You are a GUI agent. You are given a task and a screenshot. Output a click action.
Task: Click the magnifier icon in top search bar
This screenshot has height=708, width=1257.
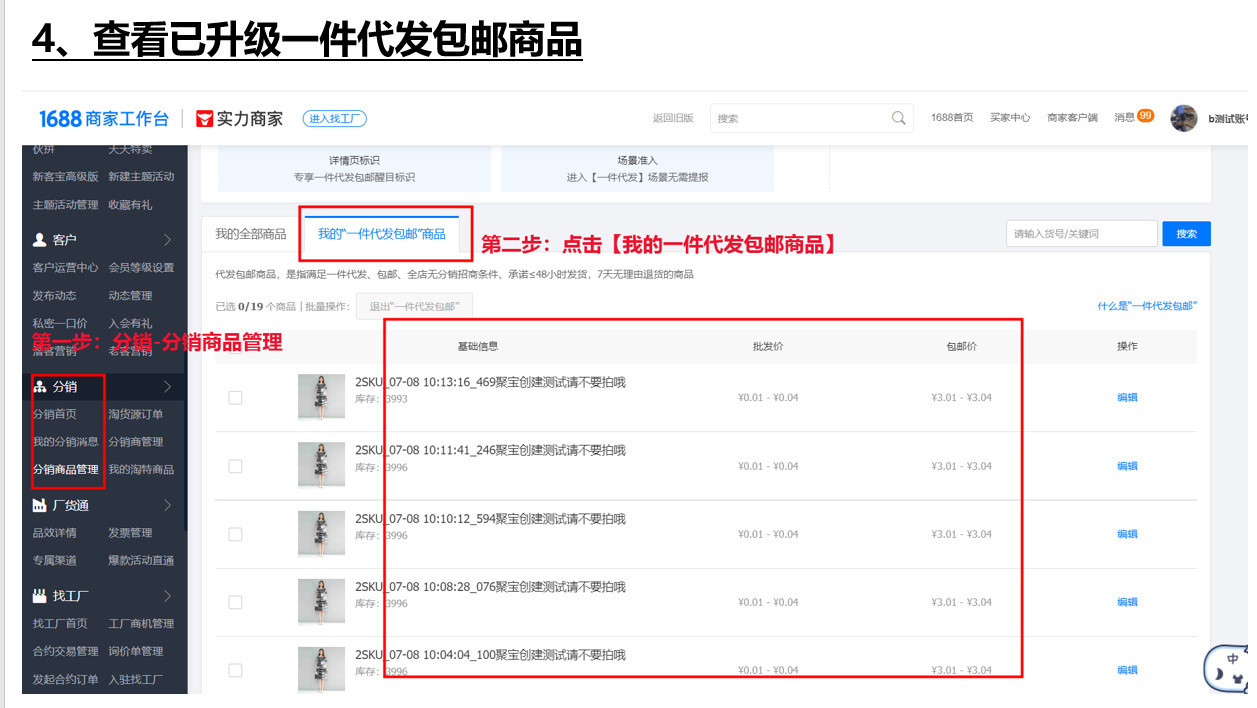pos(897,117)
